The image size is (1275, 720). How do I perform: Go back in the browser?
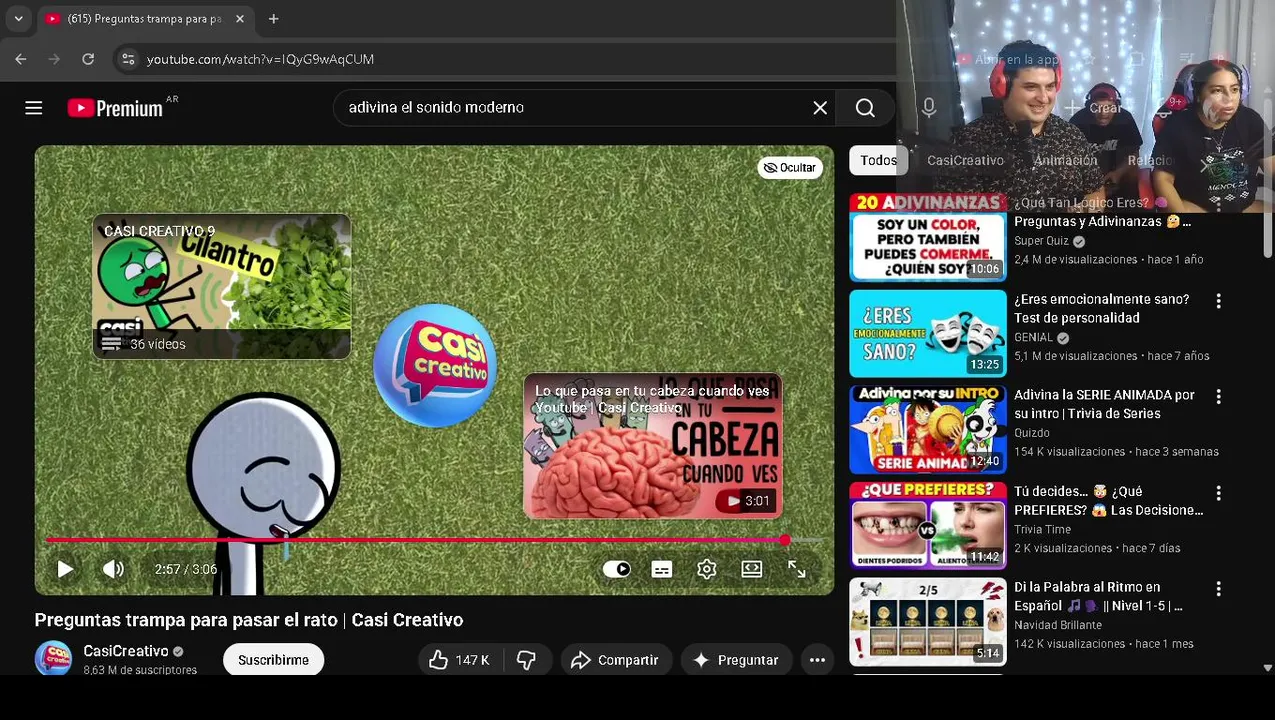coord(21,59)
